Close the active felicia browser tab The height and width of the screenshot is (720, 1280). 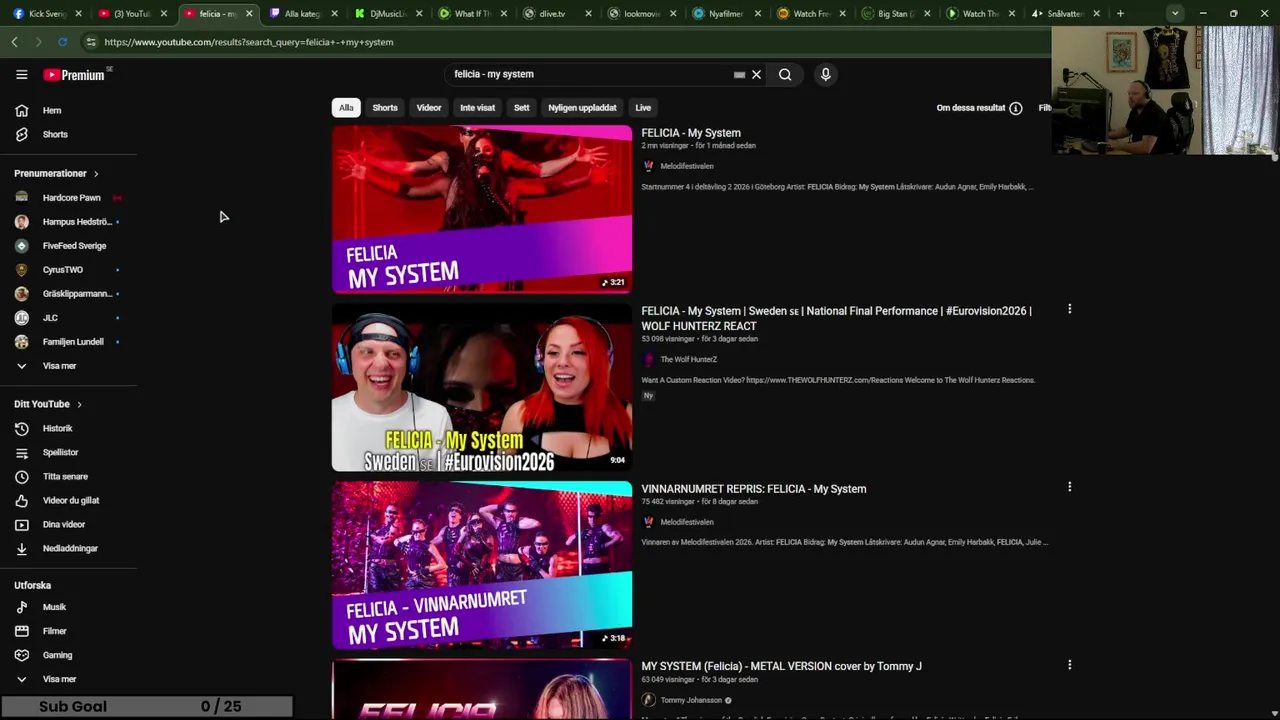click(x=249, y=14)
